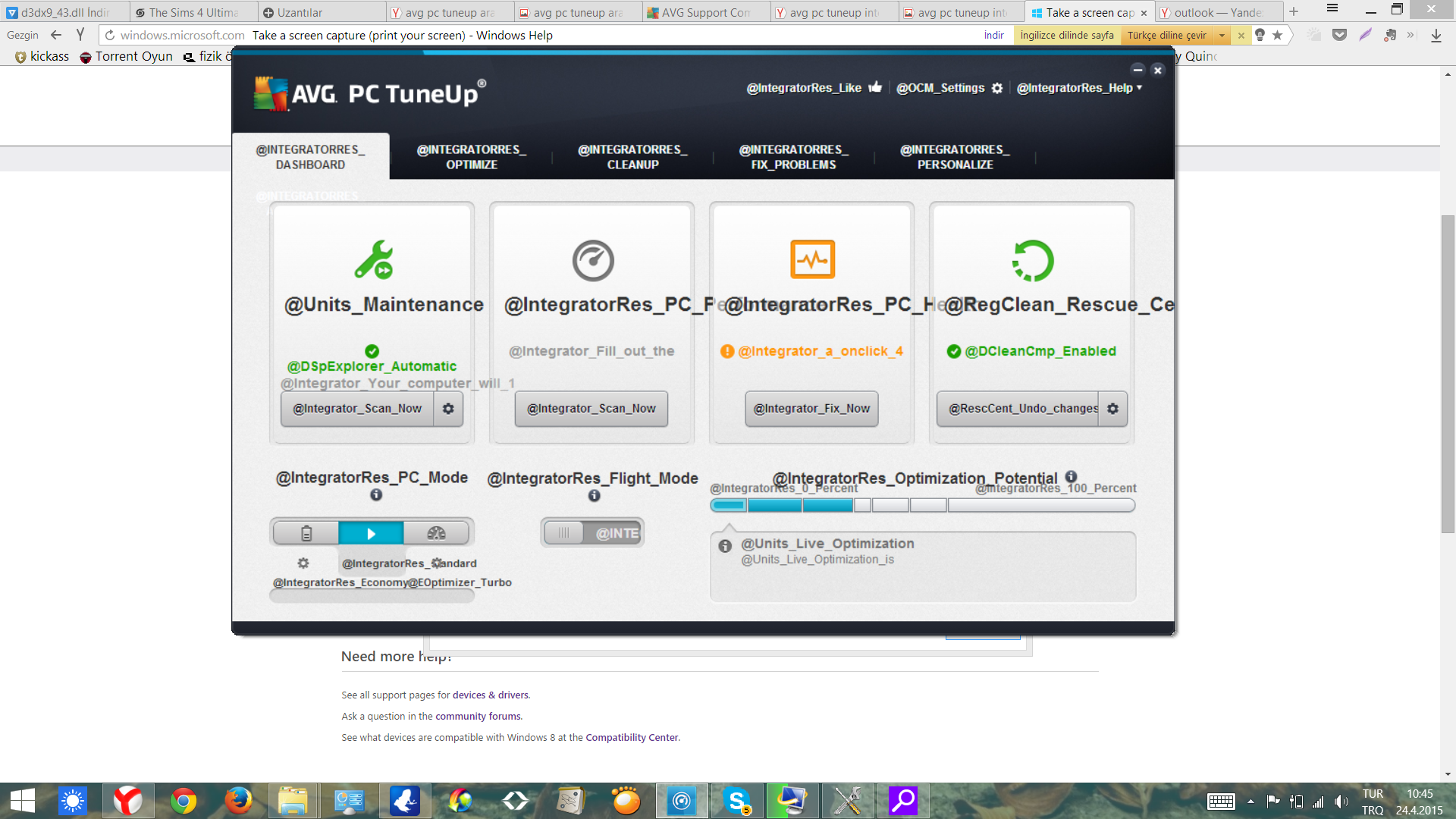Screen dimensions: 1456x819
Task: Click info icon under Flight_Mode heading
Action: [x=594, y=496]
